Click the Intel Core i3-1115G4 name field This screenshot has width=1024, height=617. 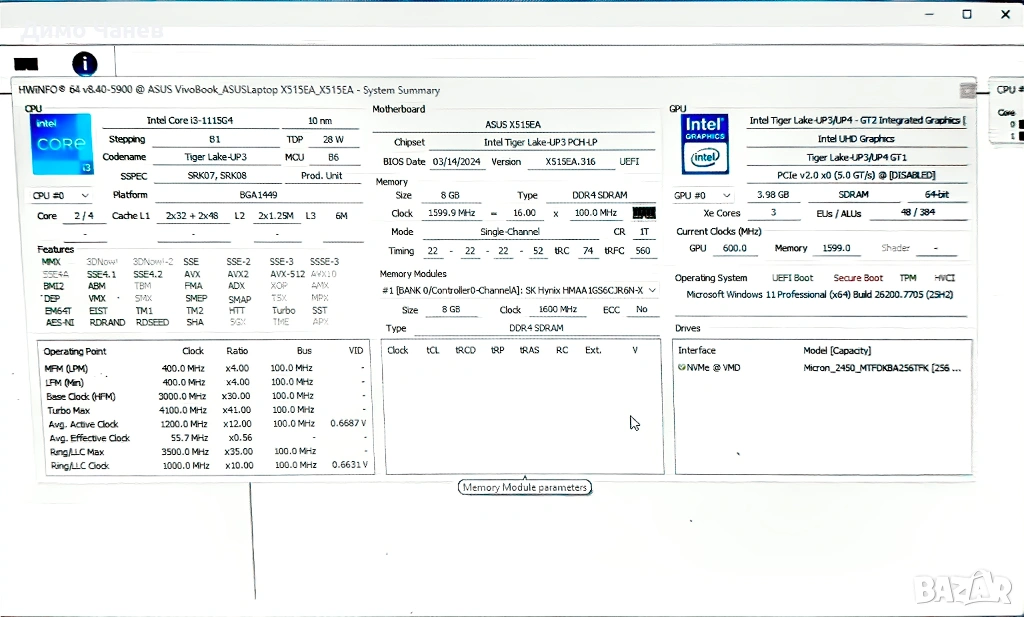coord(196,120)
